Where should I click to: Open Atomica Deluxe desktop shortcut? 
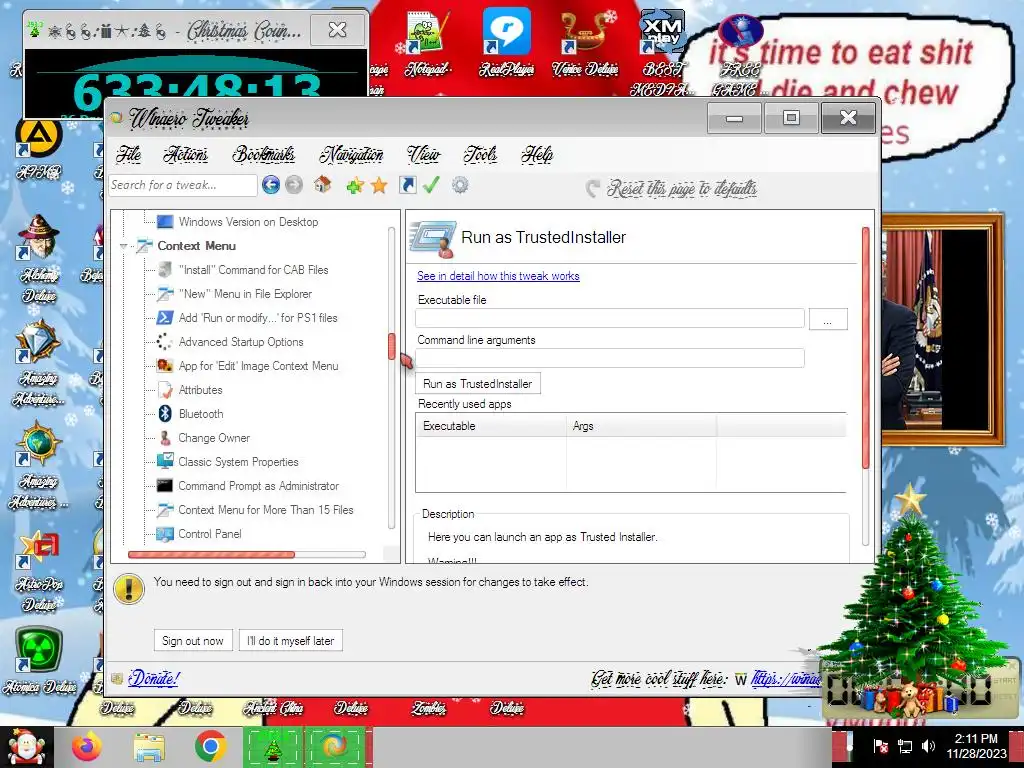(39, 660)
